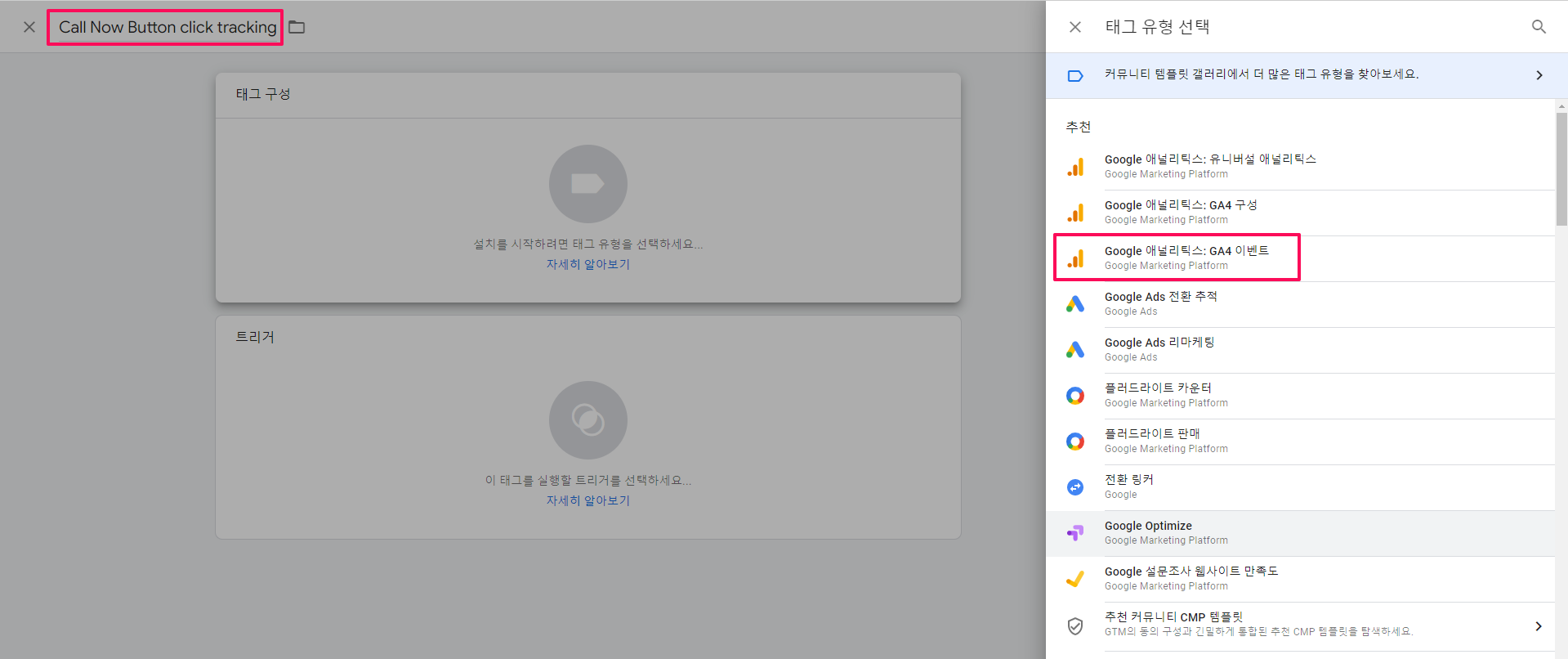Open Community Template Gallery banner
The width and height of the screenshot is (1568, 659).
1307,75
